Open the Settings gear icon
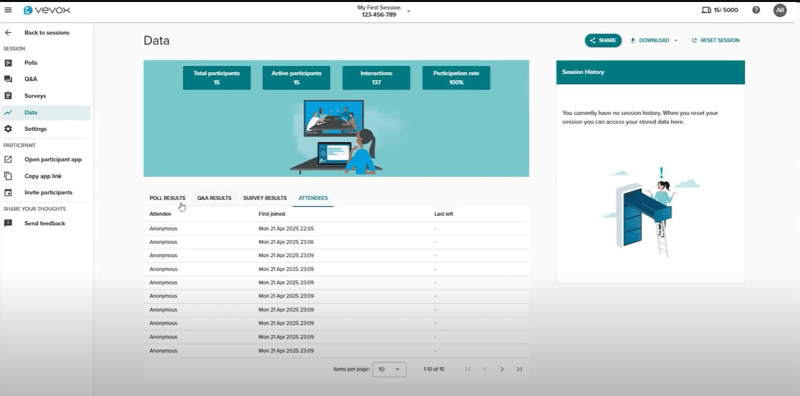The width and height of the screenshot is (800, 396). 8,129
